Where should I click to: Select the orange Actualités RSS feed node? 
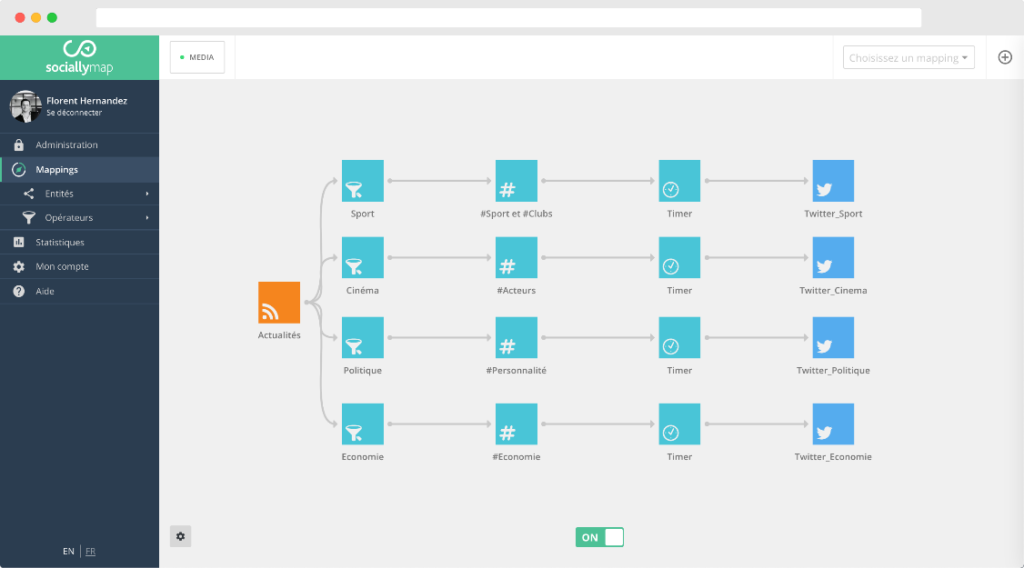pyautogui.click(x=279, y=302)
